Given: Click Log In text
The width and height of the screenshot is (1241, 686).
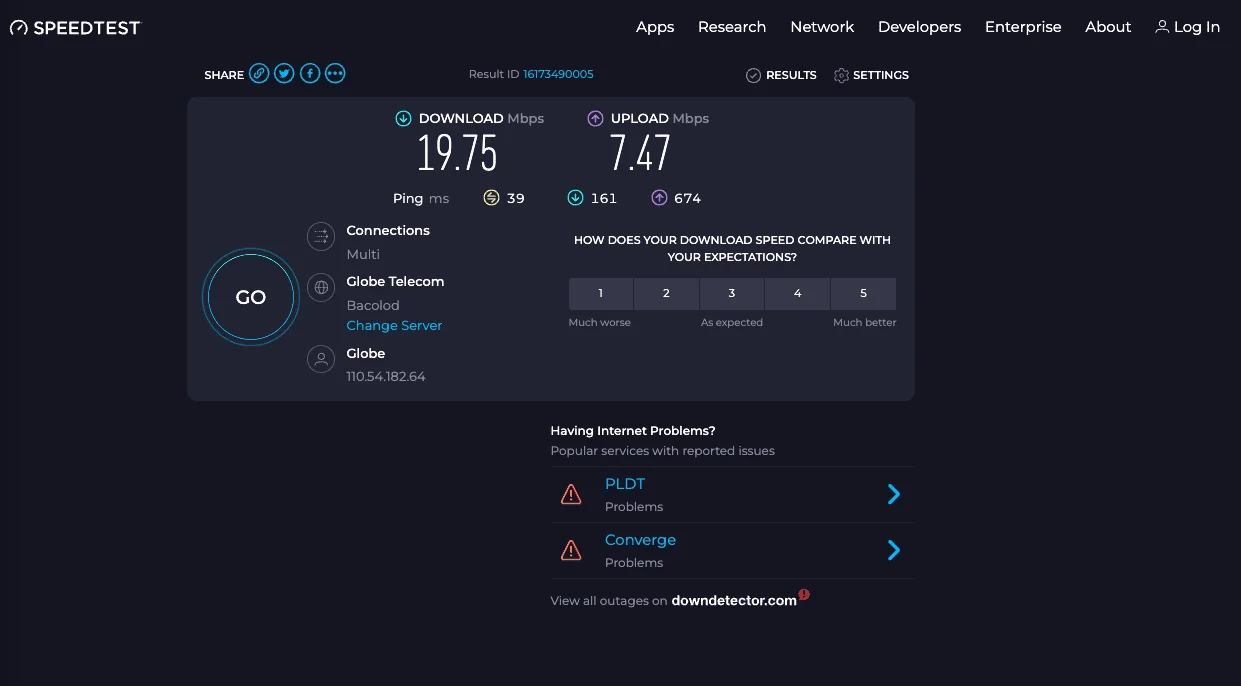Looking at the screenshot, I should tap(1197, 27).
